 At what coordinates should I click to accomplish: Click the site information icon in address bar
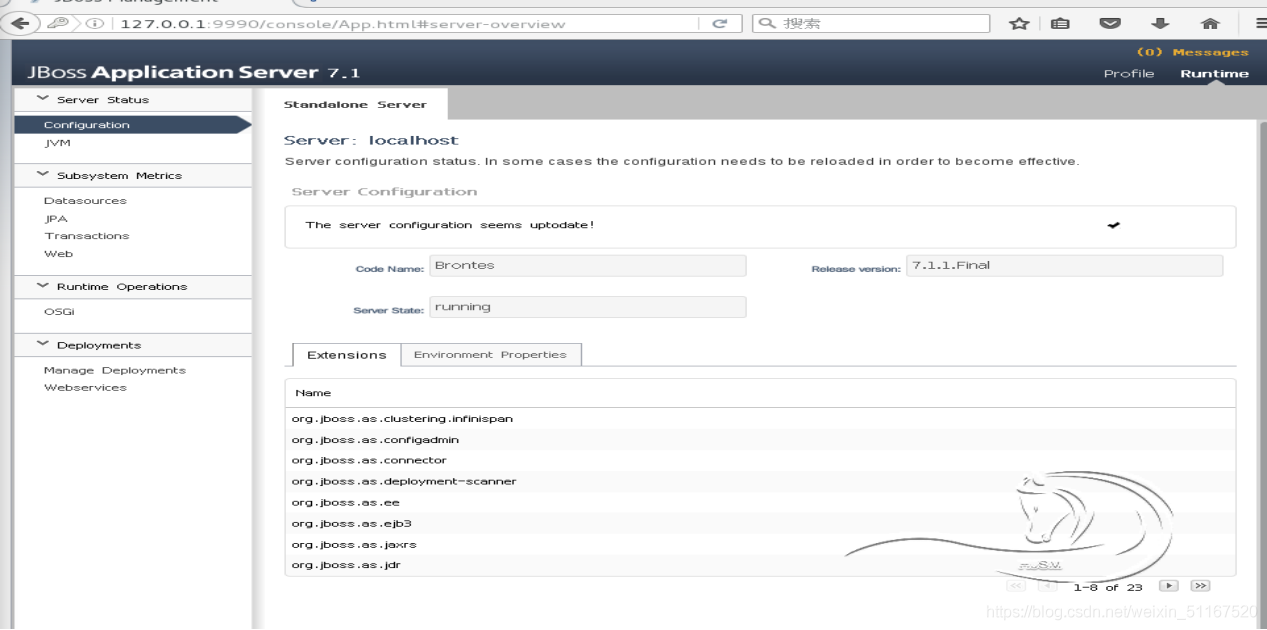96,23
